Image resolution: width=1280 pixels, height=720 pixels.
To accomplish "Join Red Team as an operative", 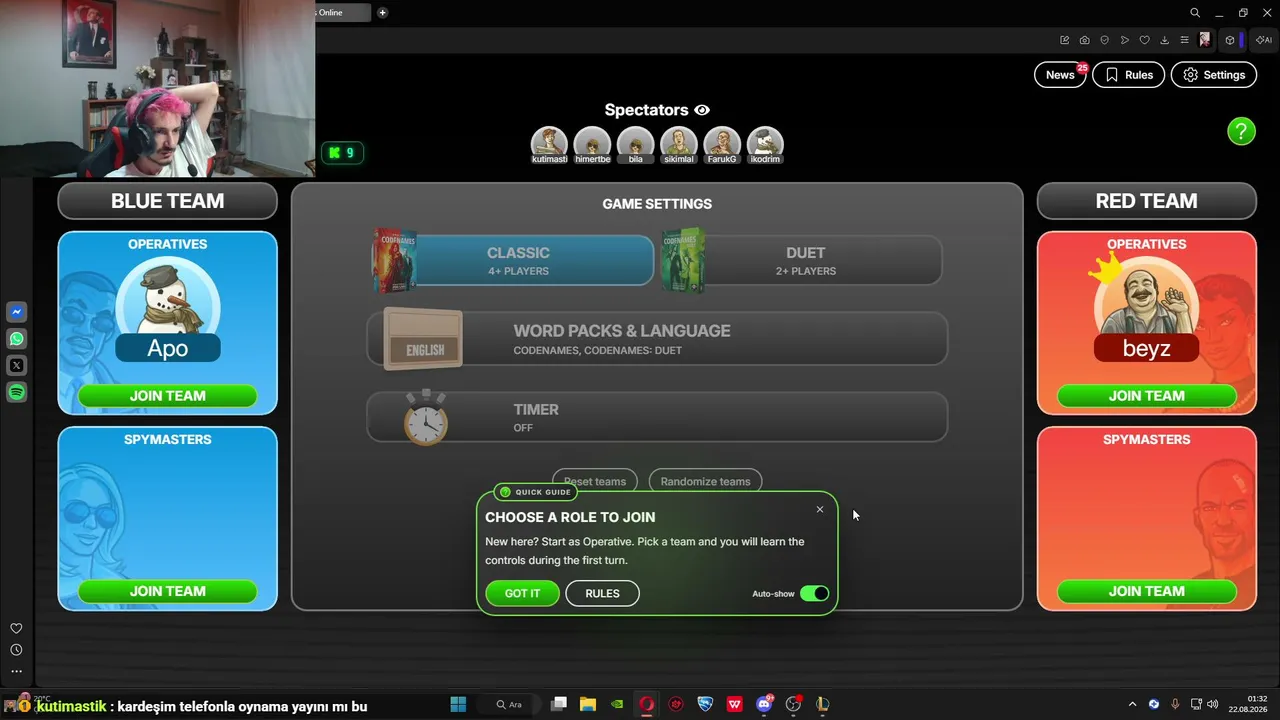I will tap(1147, 396).
